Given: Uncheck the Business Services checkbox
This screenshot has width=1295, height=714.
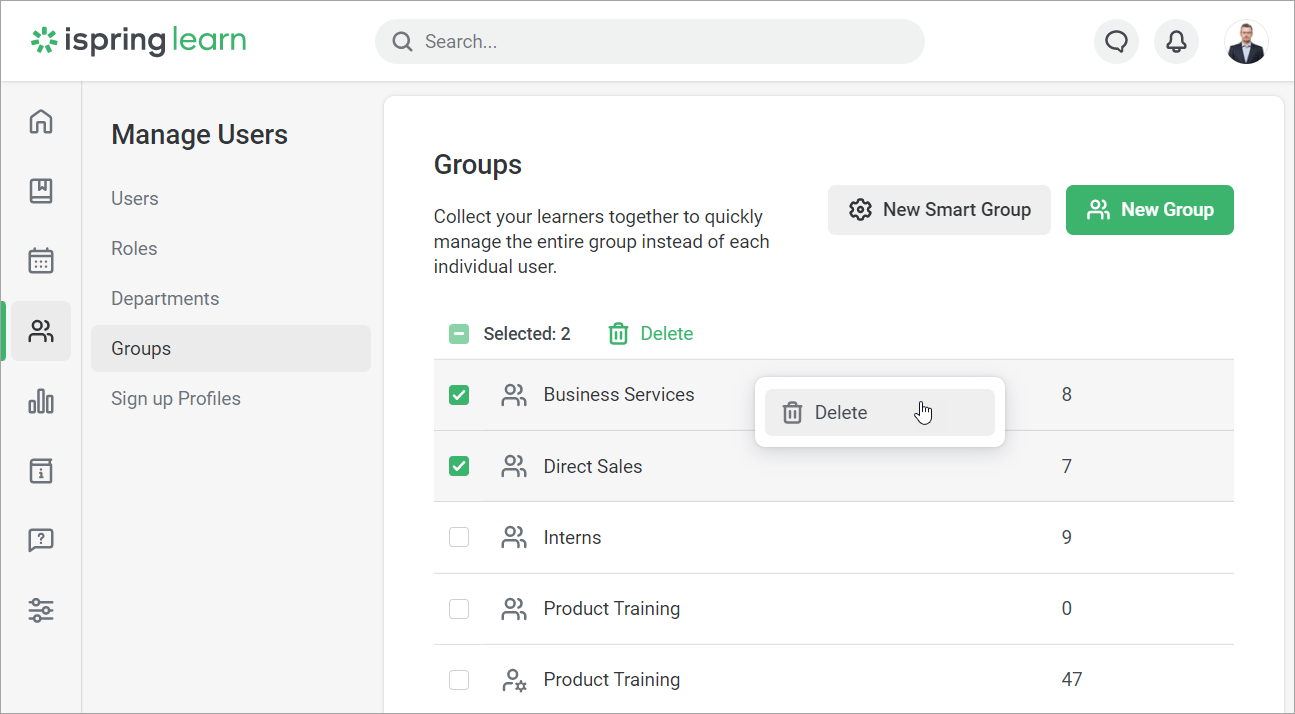Looking at the screenshot, I should pyautogui.click(x=459, y=395).
